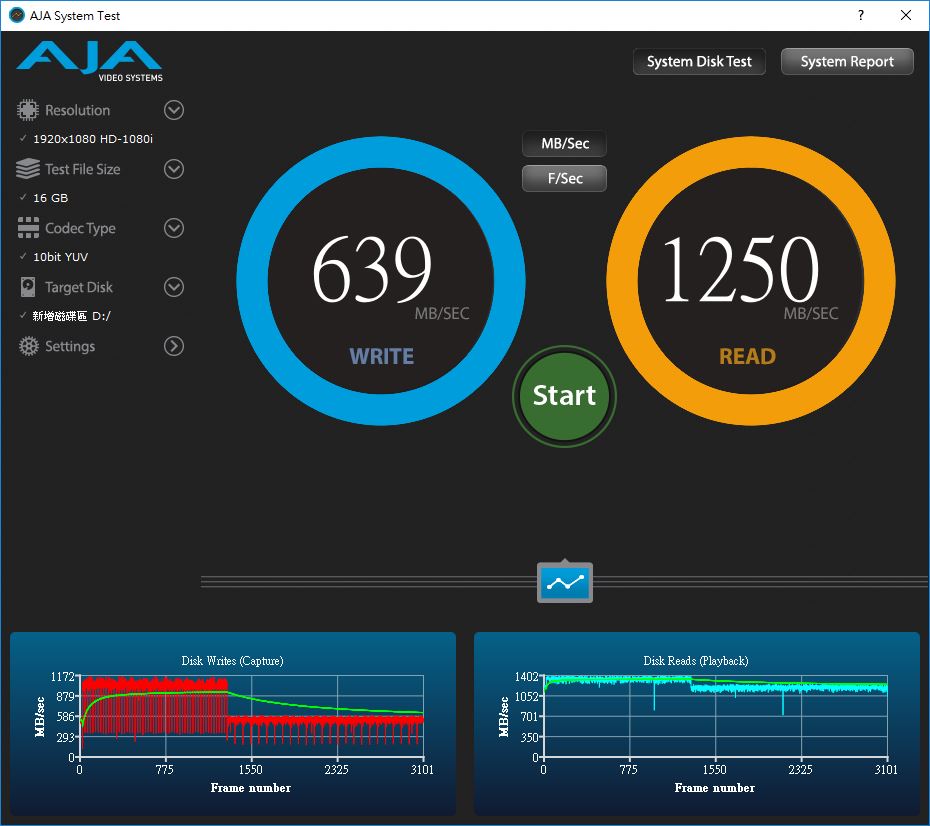Image resolution: width=930 pixels, height=826 pixels.
Task: Click the Disk Reads (Playback) graph title
Action: [696, 661]
